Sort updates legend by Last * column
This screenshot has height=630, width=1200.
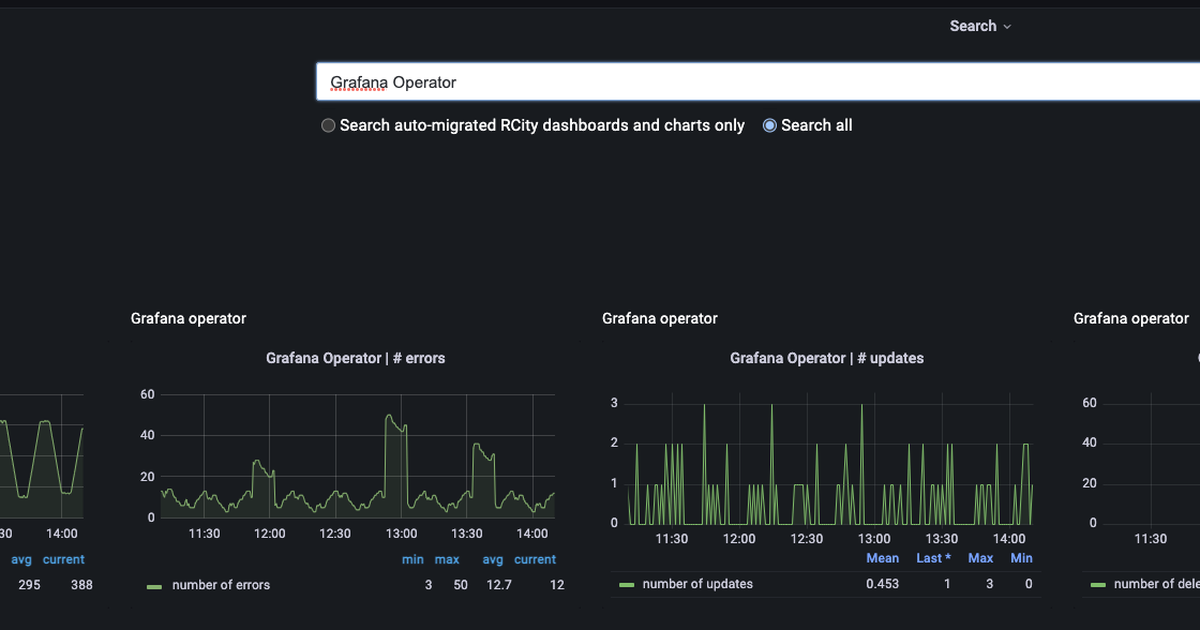click(934, 558)
